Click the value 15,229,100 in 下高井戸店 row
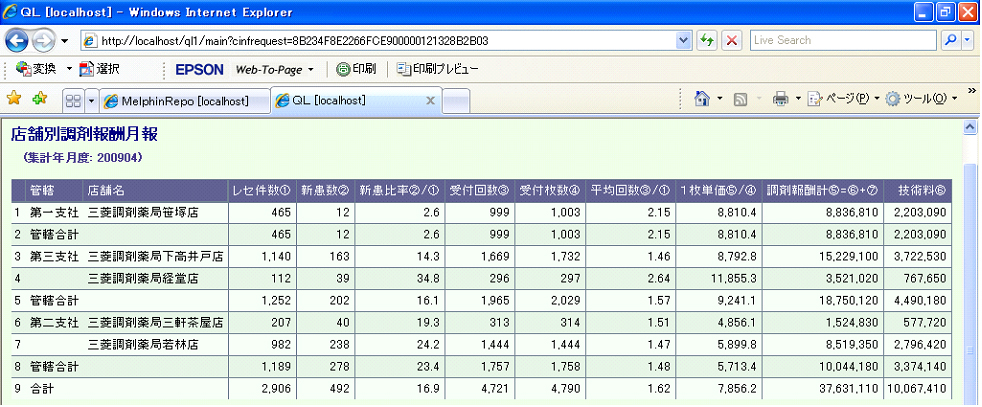982x407 pixels. tap(847, 257)
